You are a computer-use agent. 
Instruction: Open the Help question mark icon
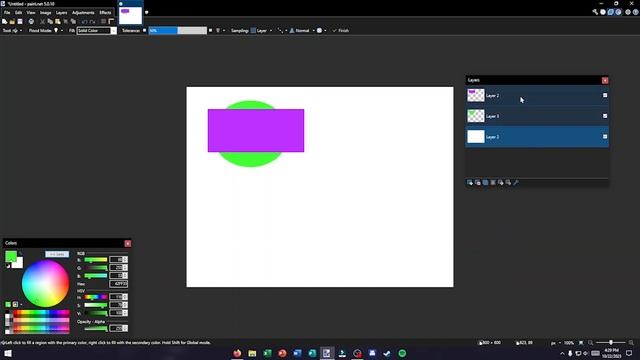636,12
